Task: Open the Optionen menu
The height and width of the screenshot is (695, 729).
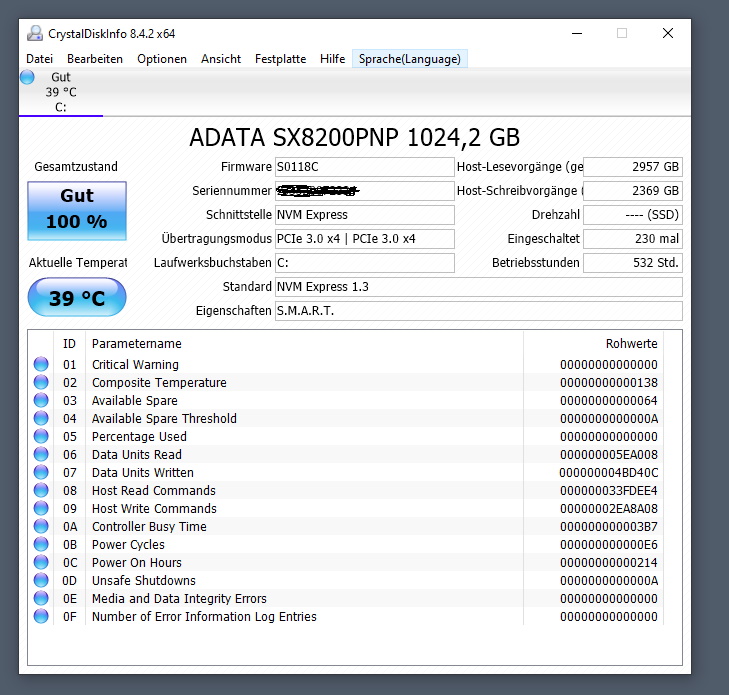Action: click(162, 59)
